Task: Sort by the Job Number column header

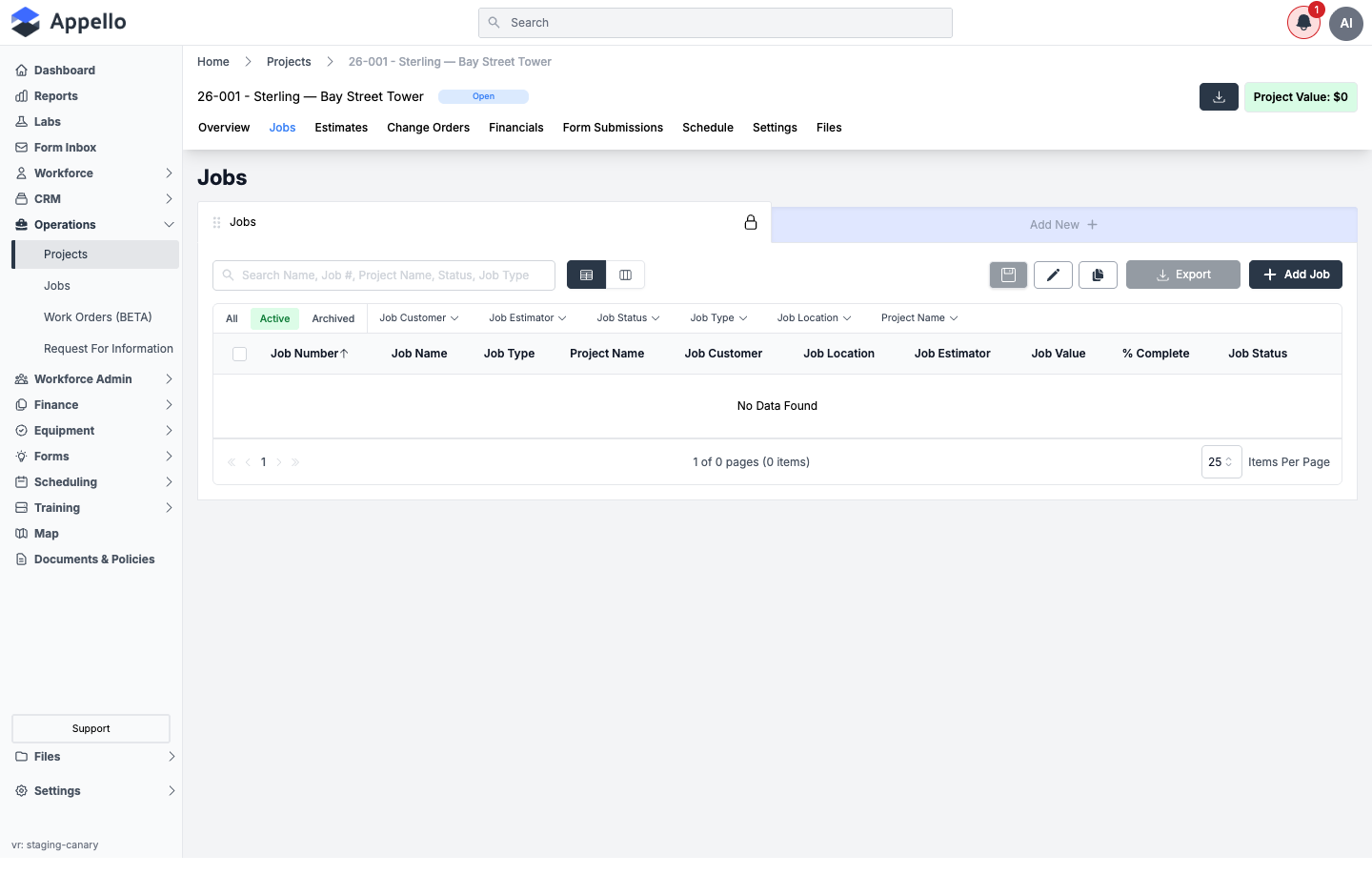Action: click(x=310, y=354)
